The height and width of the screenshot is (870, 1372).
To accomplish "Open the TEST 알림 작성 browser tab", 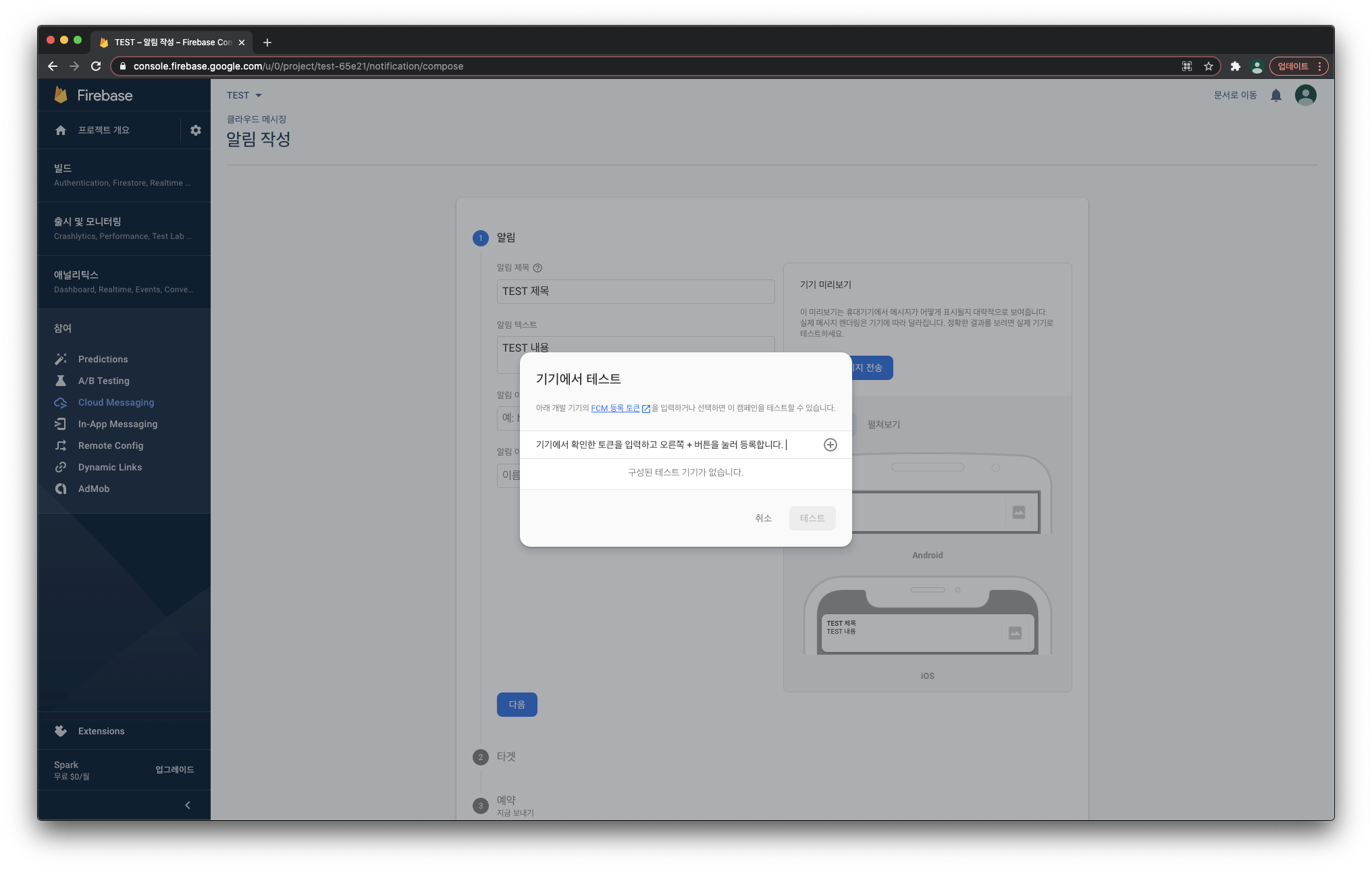I will [x=172, y=42].
